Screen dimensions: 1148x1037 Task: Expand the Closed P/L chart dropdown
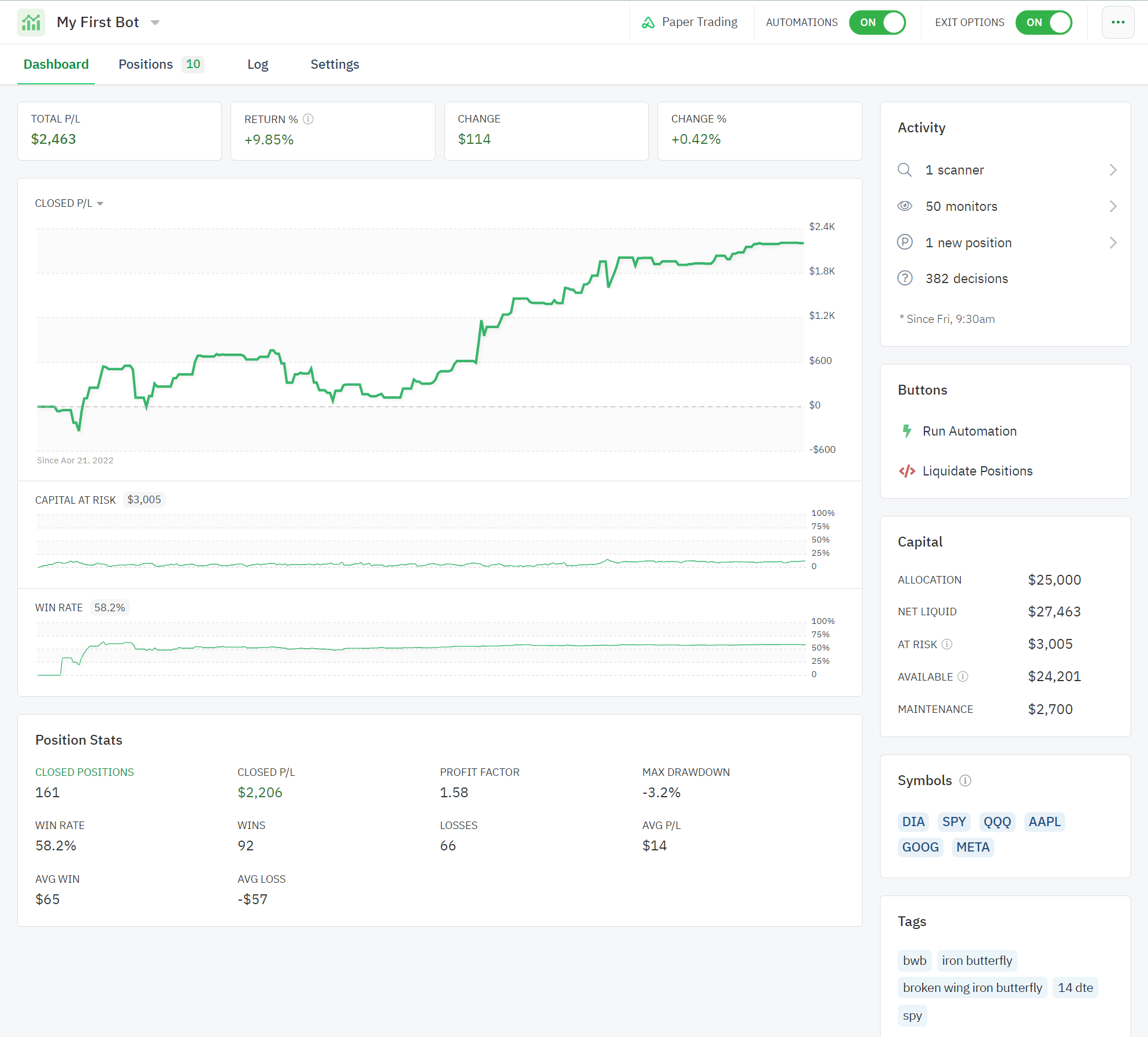coord(100,203)
